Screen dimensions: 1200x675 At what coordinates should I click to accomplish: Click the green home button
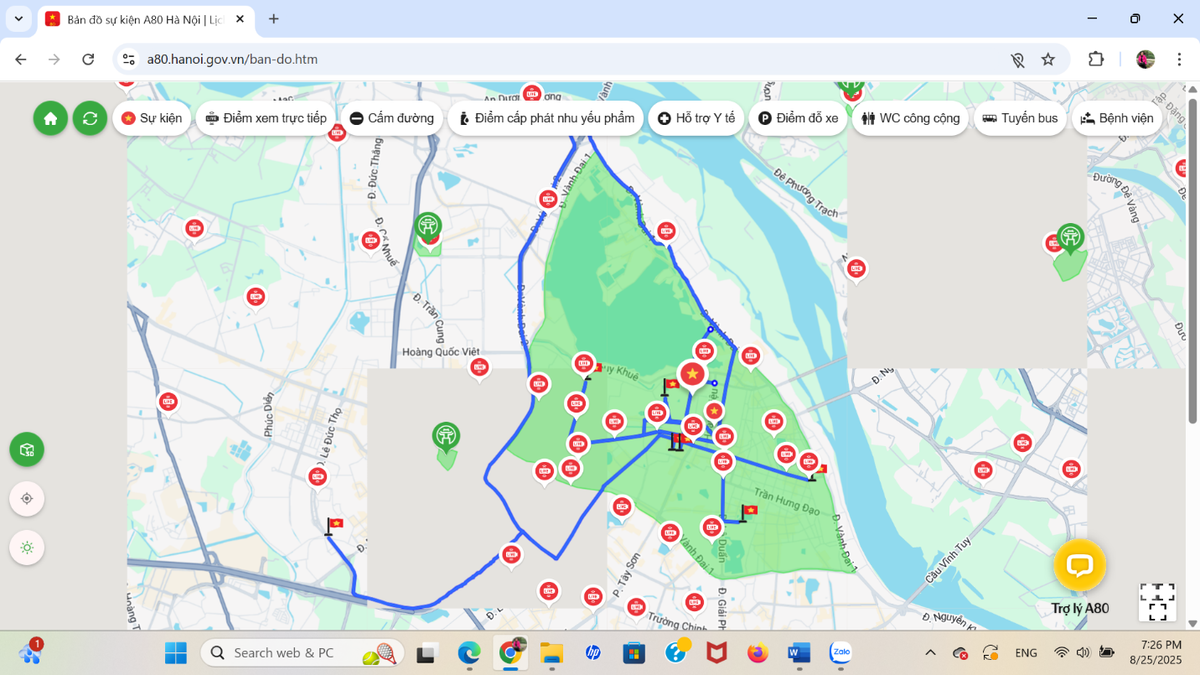[50, 118]
